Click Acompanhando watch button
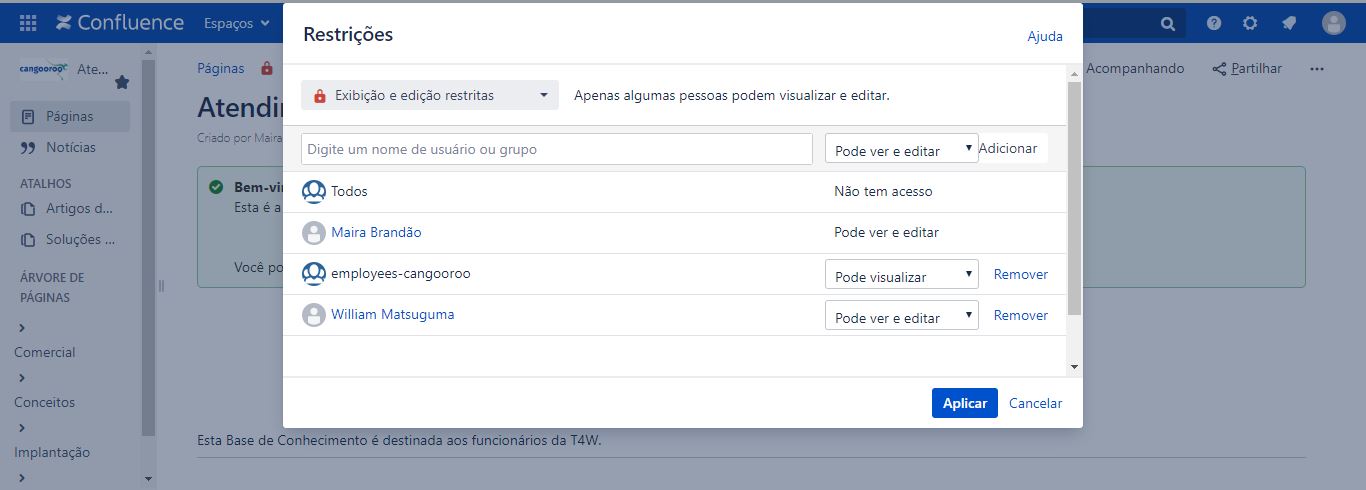Screen dimensions: 1366x490 point(1135,68)
